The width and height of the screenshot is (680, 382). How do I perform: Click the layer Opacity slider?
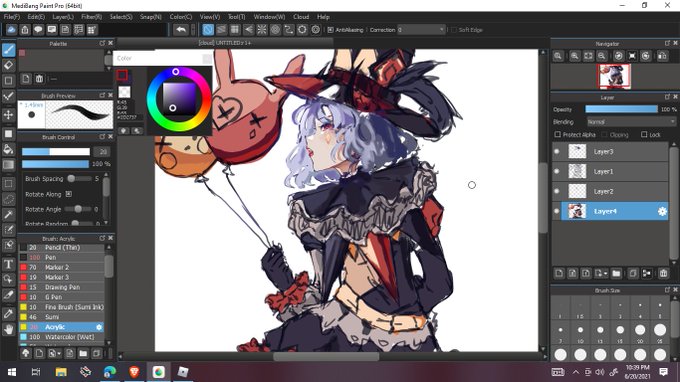coord(621,109)
